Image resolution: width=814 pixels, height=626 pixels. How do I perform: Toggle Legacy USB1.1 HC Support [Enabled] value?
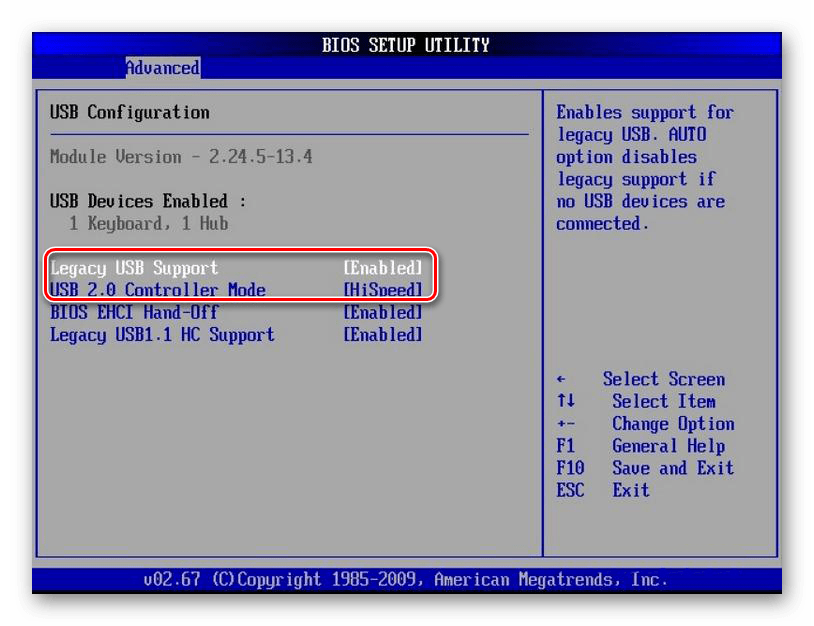point(382,335)
